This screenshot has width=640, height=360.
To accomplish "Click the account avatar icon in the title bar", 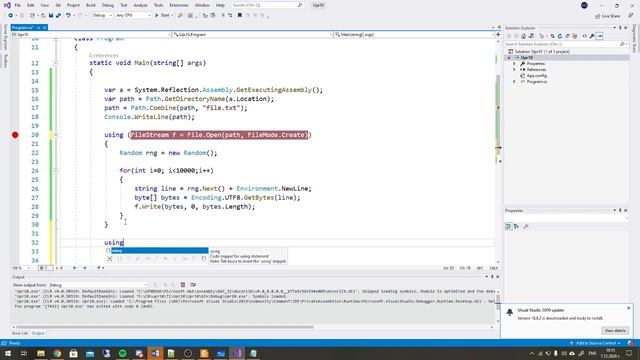I will pyautogui.click(x=584, y=5).
